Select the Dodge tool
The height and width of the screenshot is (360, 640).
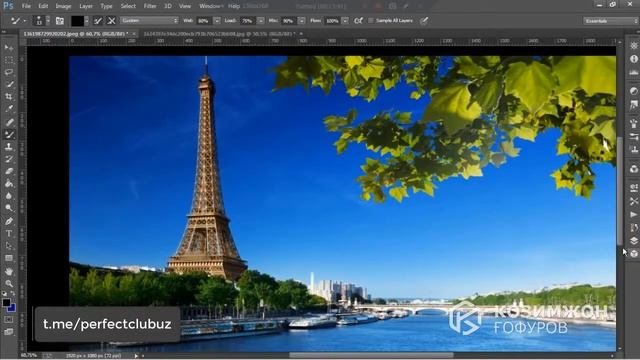coord(9,208)
